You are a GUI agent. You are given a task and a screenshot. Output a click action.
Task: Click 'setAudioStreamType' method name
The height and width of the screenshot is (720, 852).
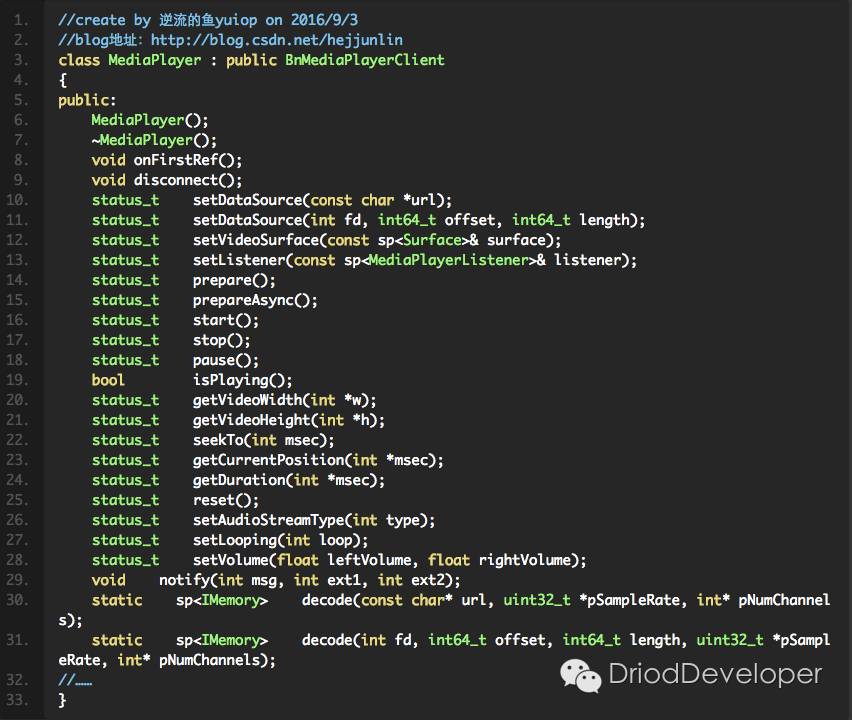268,521
